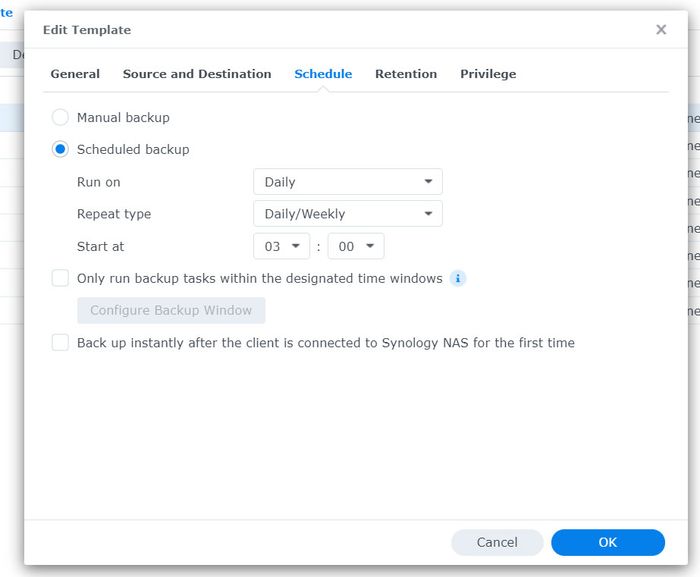Go to the Retention tab
Image resolution: width=700 pixels, height=577 pixels.
coord(406,74)
